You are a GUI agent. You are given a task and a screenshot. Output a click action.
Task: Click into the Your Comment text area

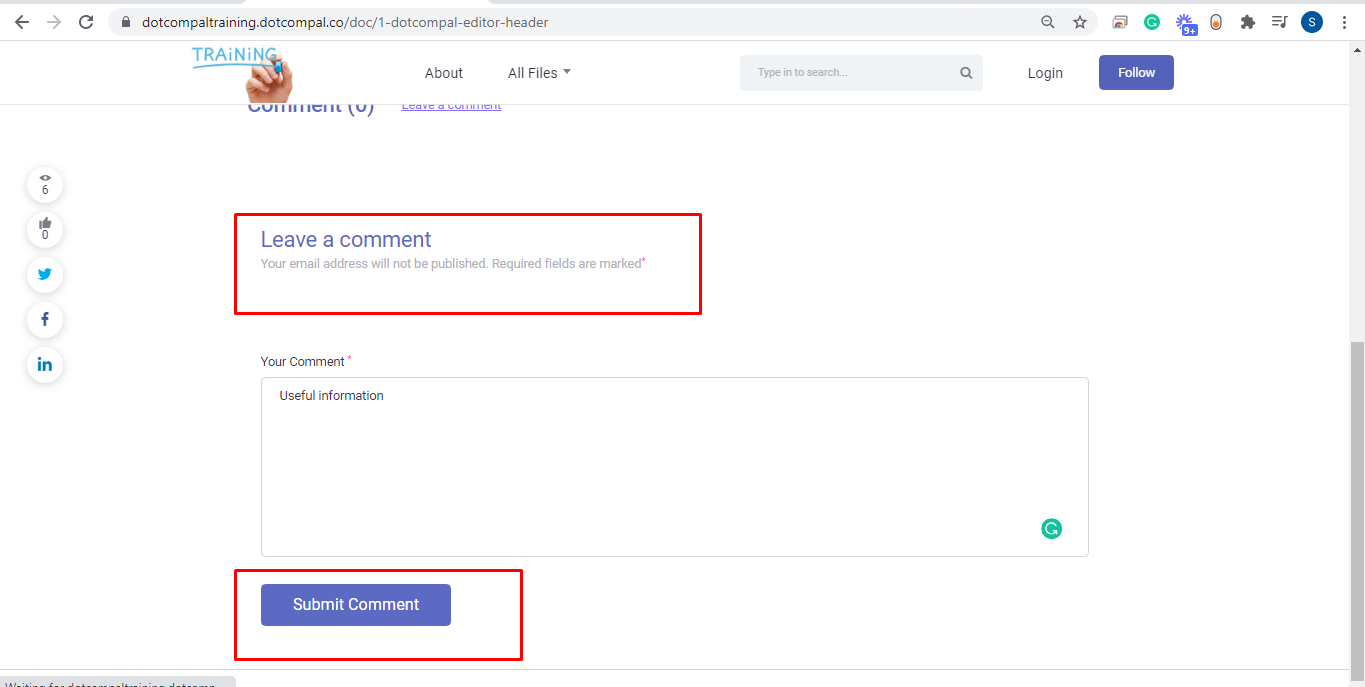675,467
